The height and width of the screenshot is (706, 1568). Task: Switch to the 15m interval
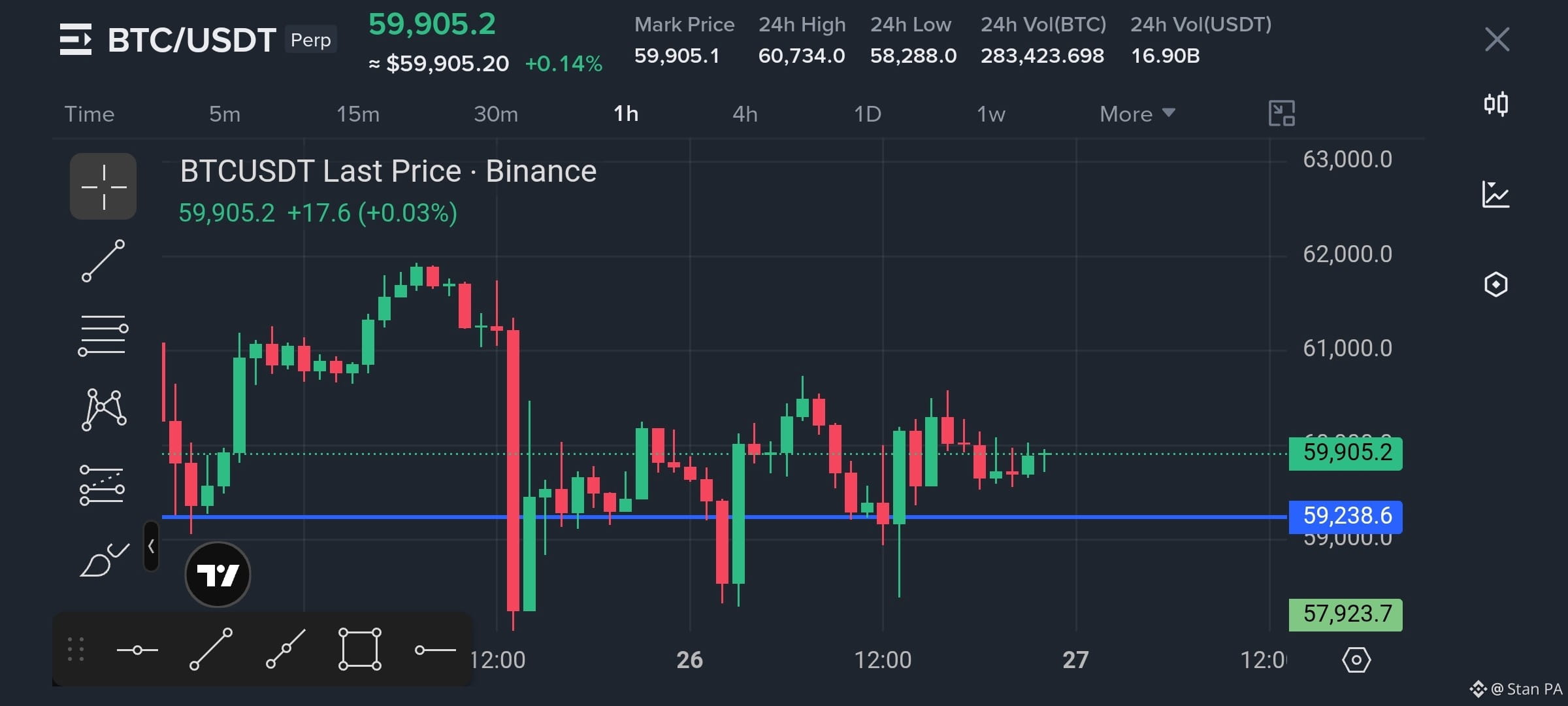coord(358,114)
